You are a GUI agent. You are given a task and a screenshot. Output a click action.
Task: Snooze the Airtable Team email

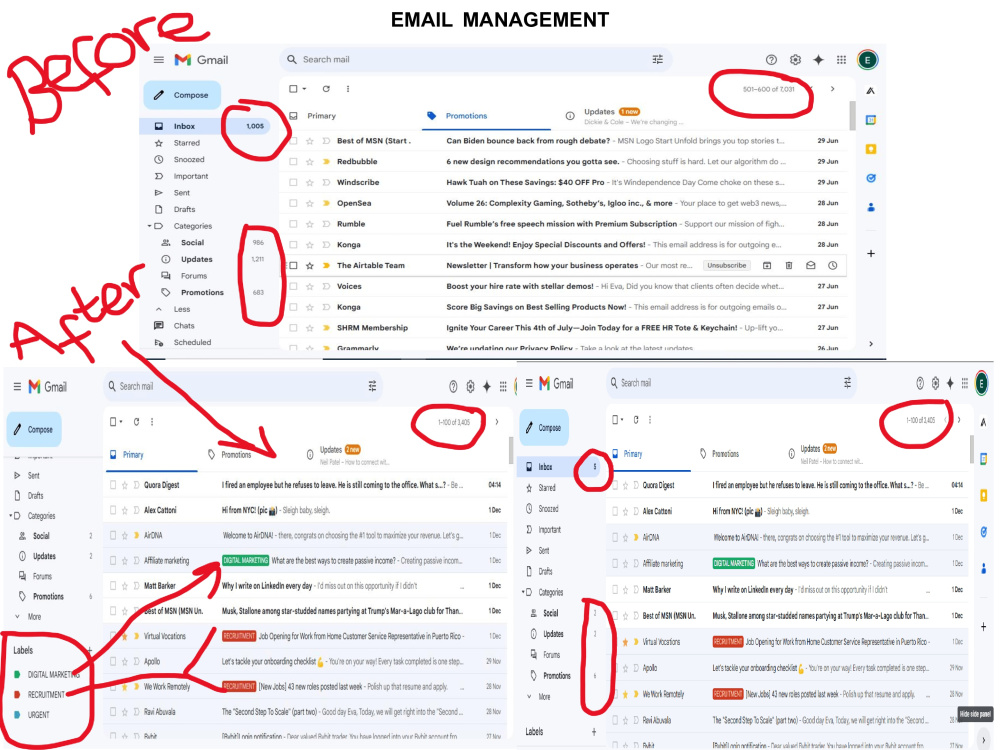832,265
